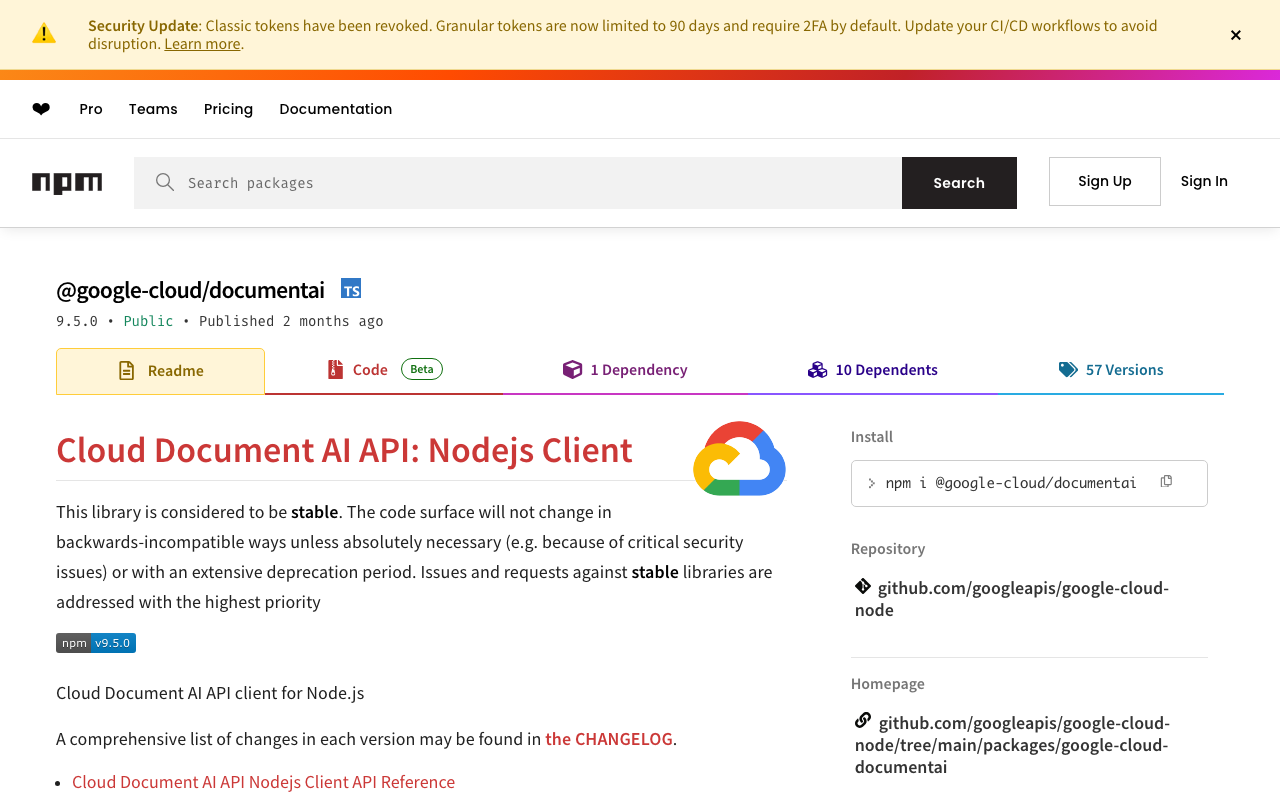Click the @google-cloud/documentai package title

[190, 290]
